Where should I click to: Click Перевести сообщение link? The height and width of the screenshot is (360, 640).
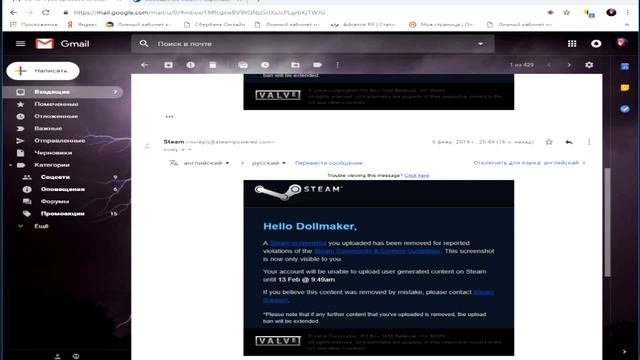click(x=329, y=163)
